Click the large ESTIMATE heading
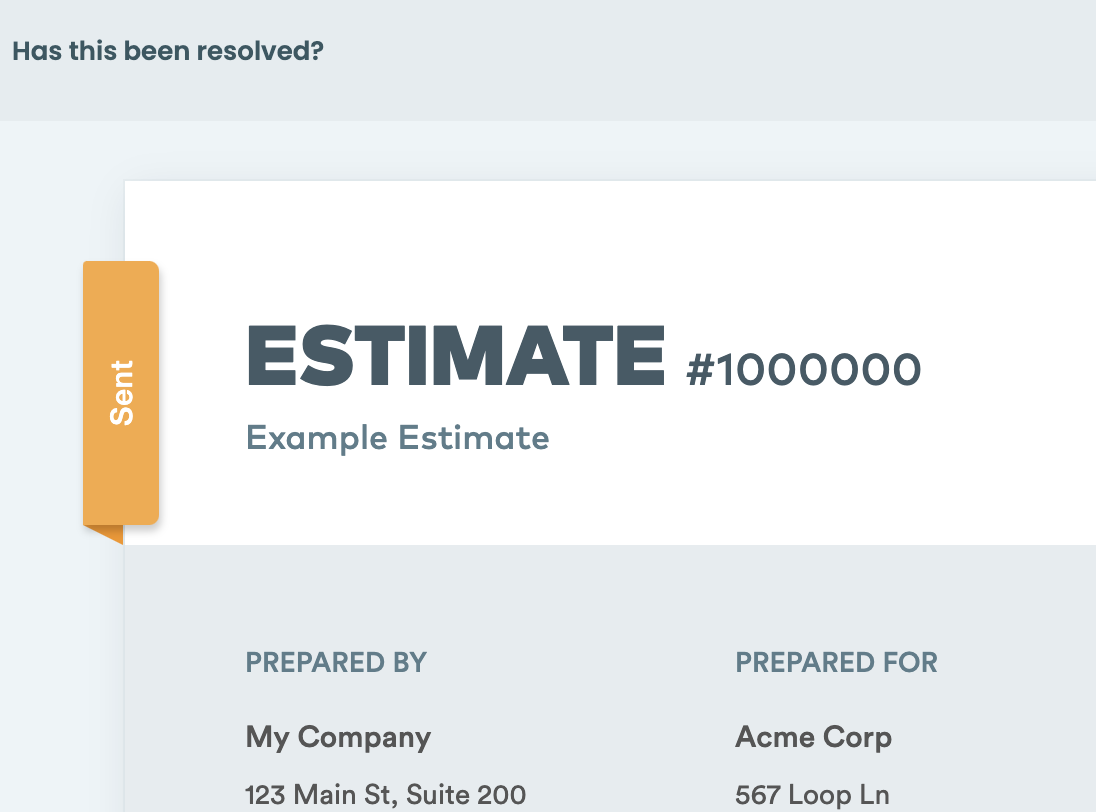 coord(456,356)
